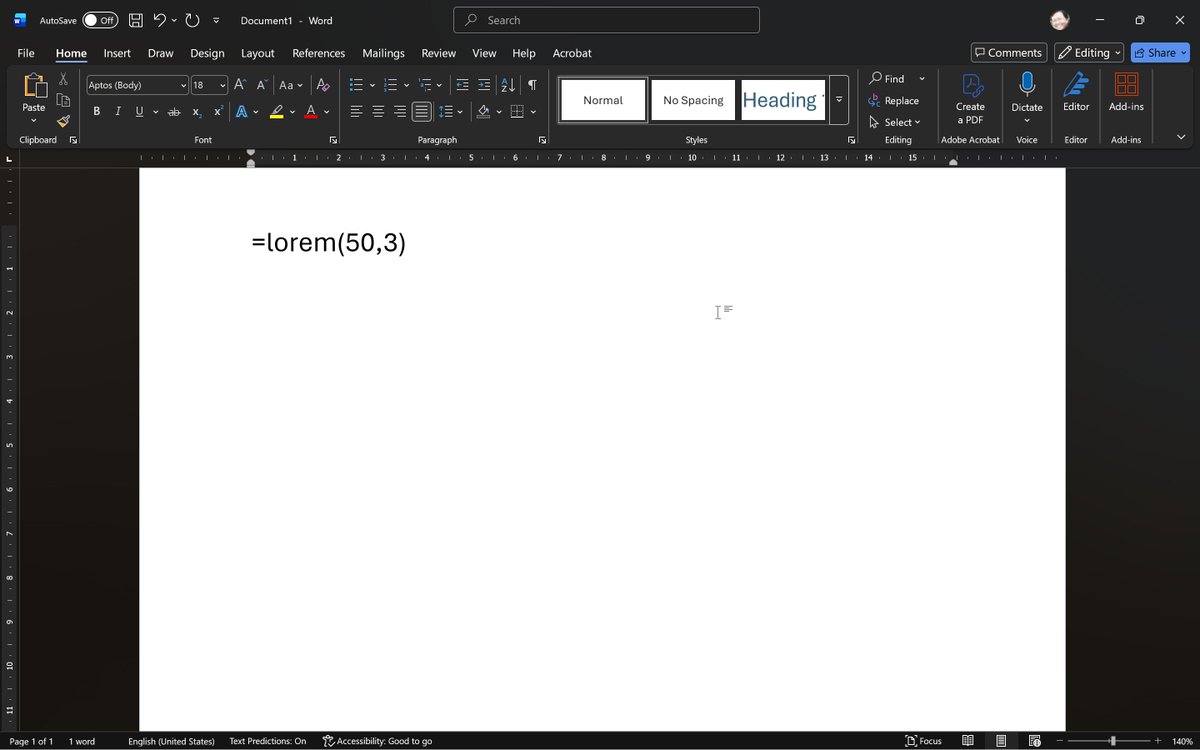1200x750 pixels.
Task: Open the Editing mode dropdown
Action: point(1089,53)
